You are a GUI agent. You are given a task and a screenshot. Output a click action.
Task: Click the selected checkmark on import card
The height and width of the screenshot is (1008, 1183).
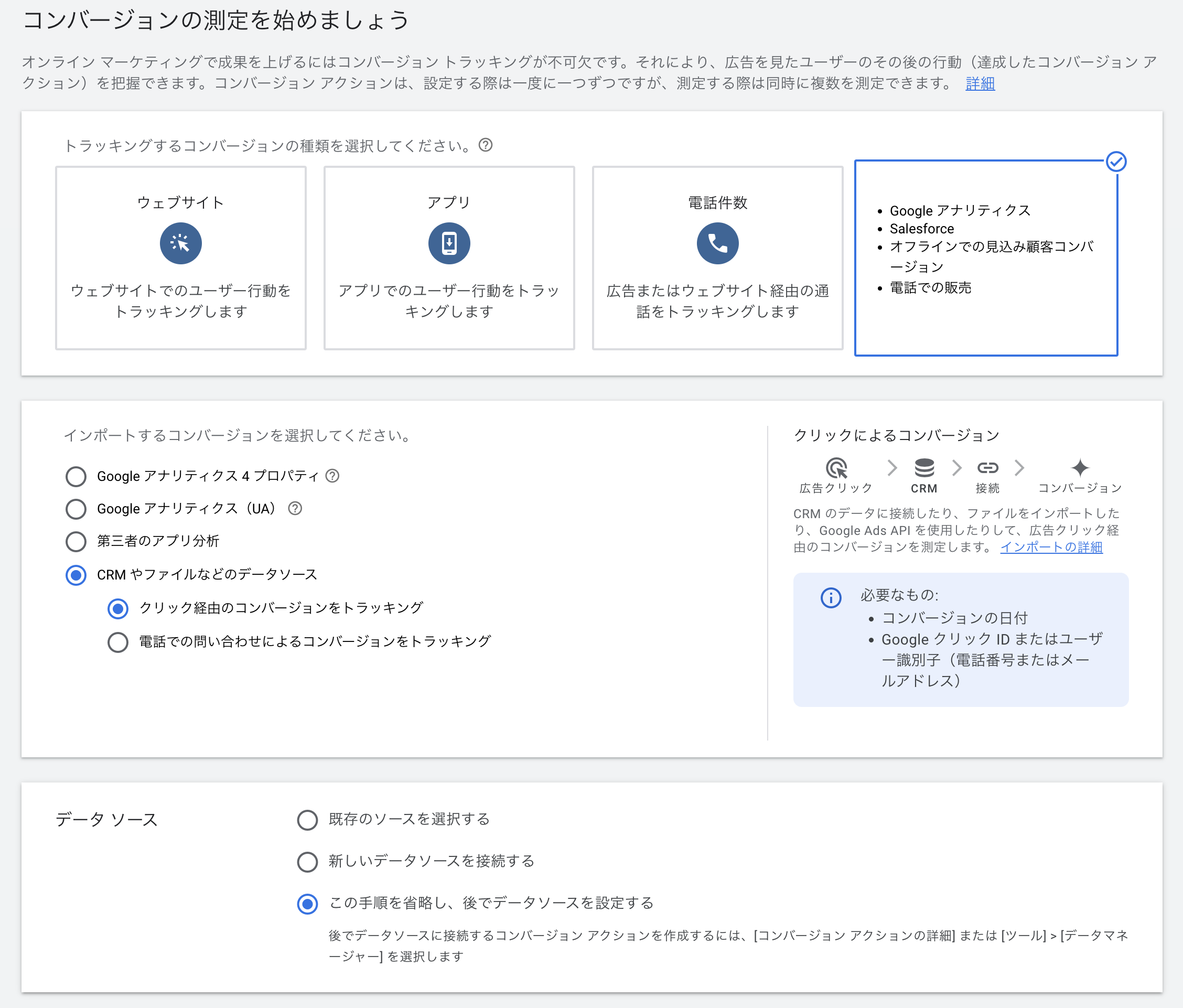[1116, 162]
